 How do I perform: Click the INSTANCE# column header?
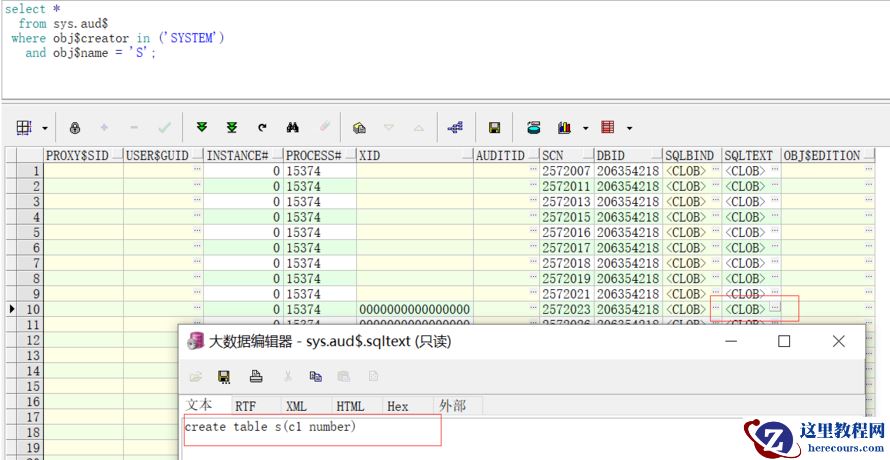244,156
